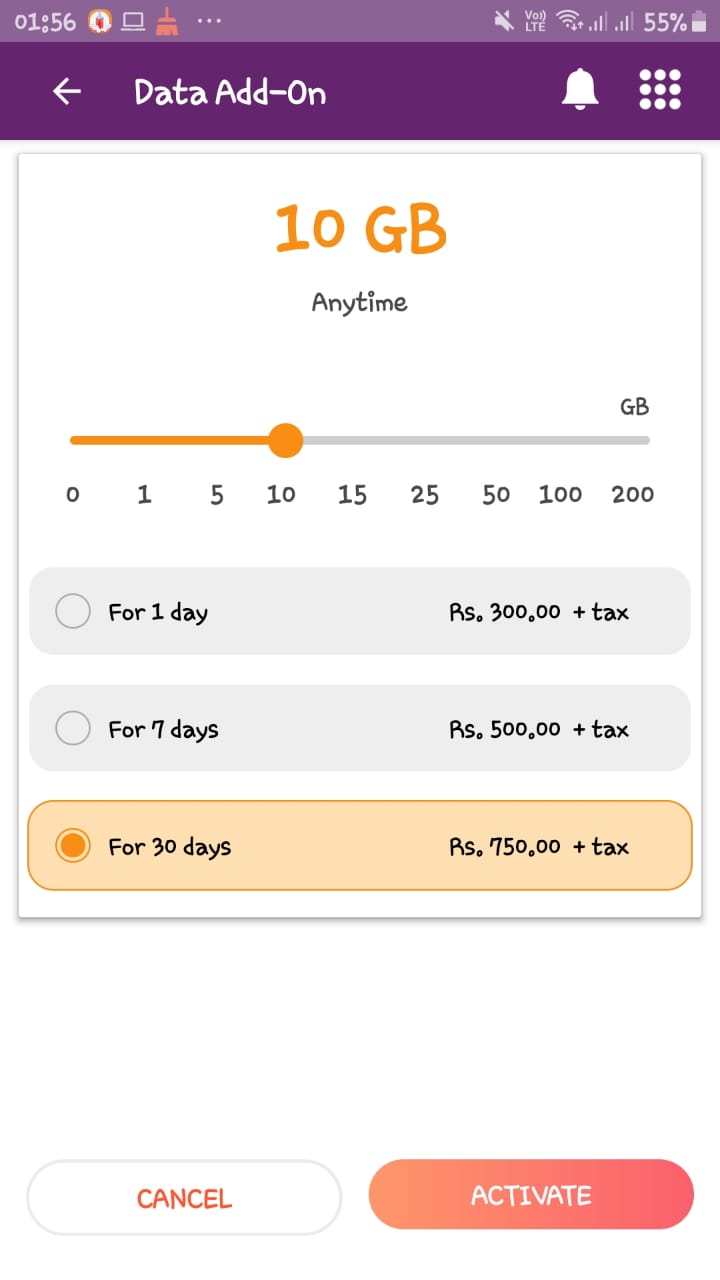
Task: Activate the selected data add-on
Action: click(531, 1195)
